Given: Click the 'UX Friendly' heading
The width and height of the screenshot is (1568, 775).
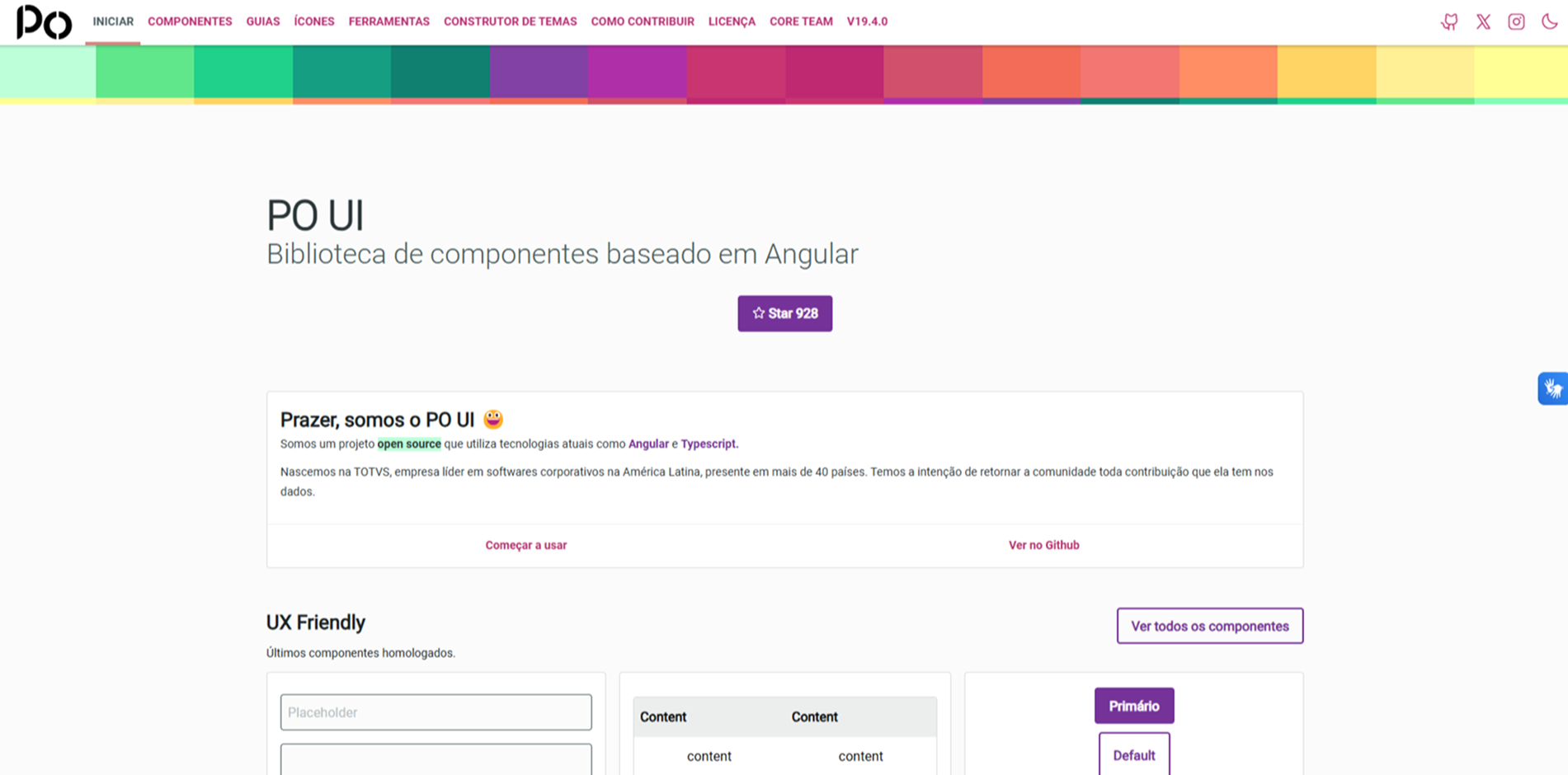Looking at the screenshot, I should [x=316, y=622].
